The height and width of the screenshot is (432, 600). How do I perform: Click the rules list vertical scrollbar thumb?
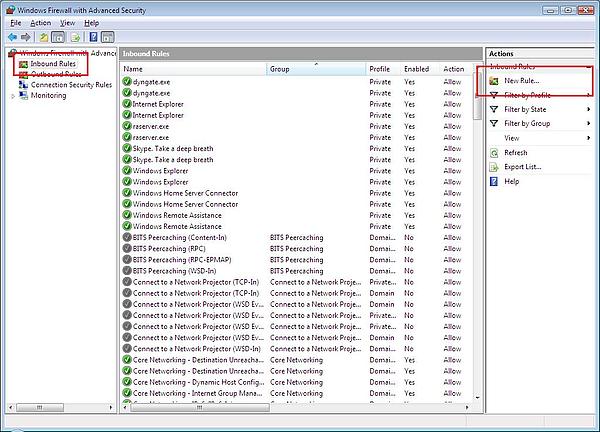tap(478, 96)
